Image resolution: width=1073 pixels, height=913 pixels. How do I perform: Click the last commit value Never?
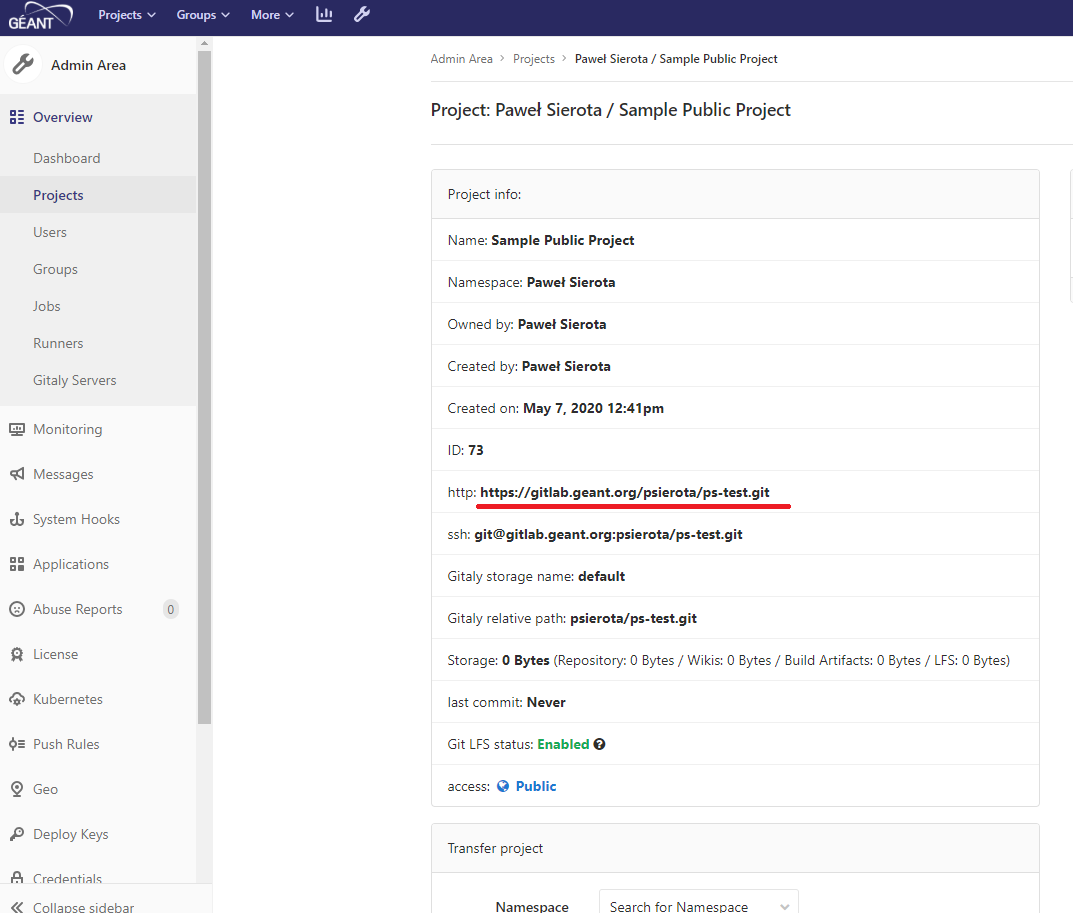[546, 702]
